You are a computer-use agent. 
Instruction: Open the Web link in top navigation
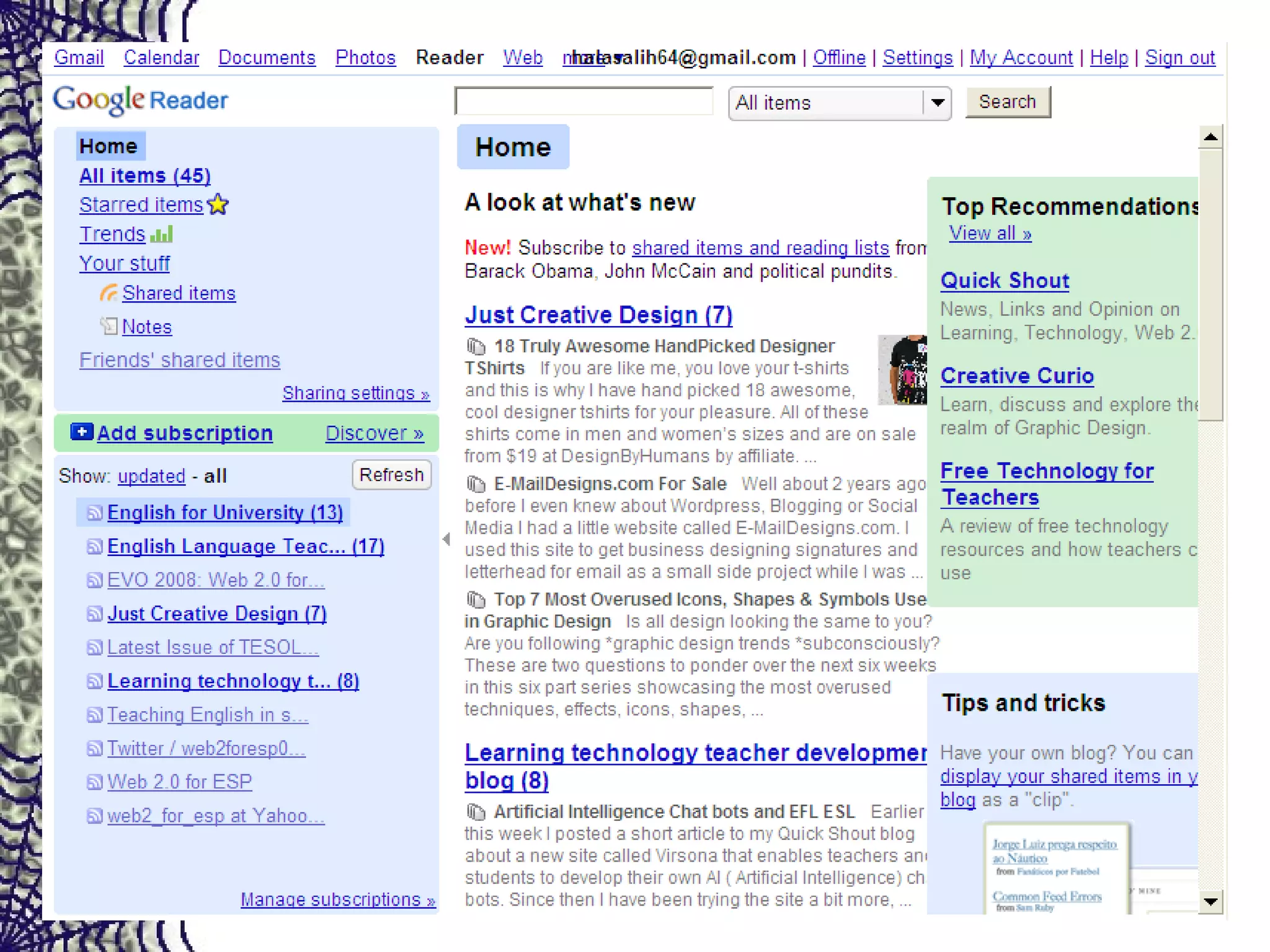click(x=522, y=58)
